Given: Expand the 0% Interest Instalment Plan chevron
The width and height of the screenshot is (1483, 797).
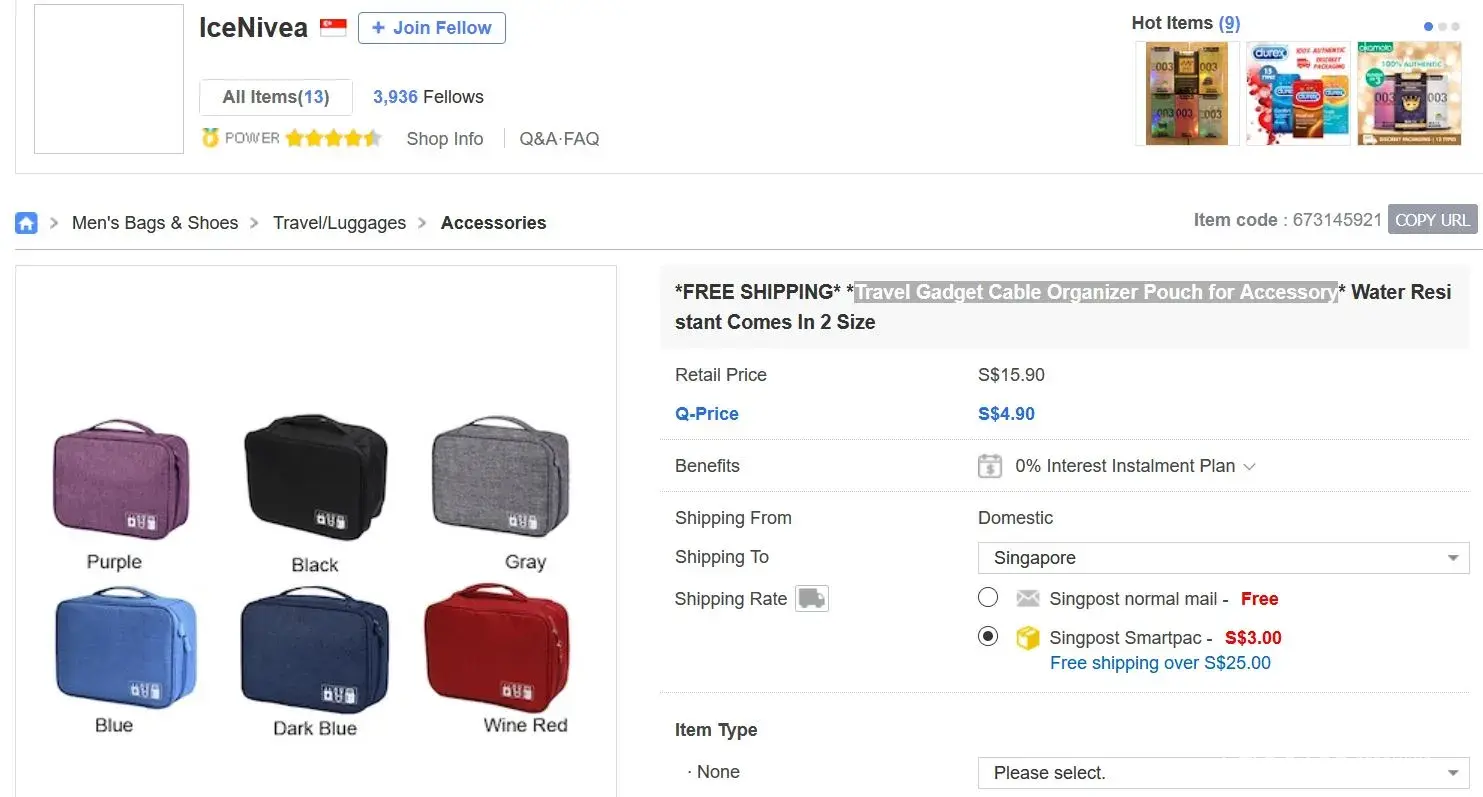Looking at the screenshot, I should click(x=1249, y=467).
